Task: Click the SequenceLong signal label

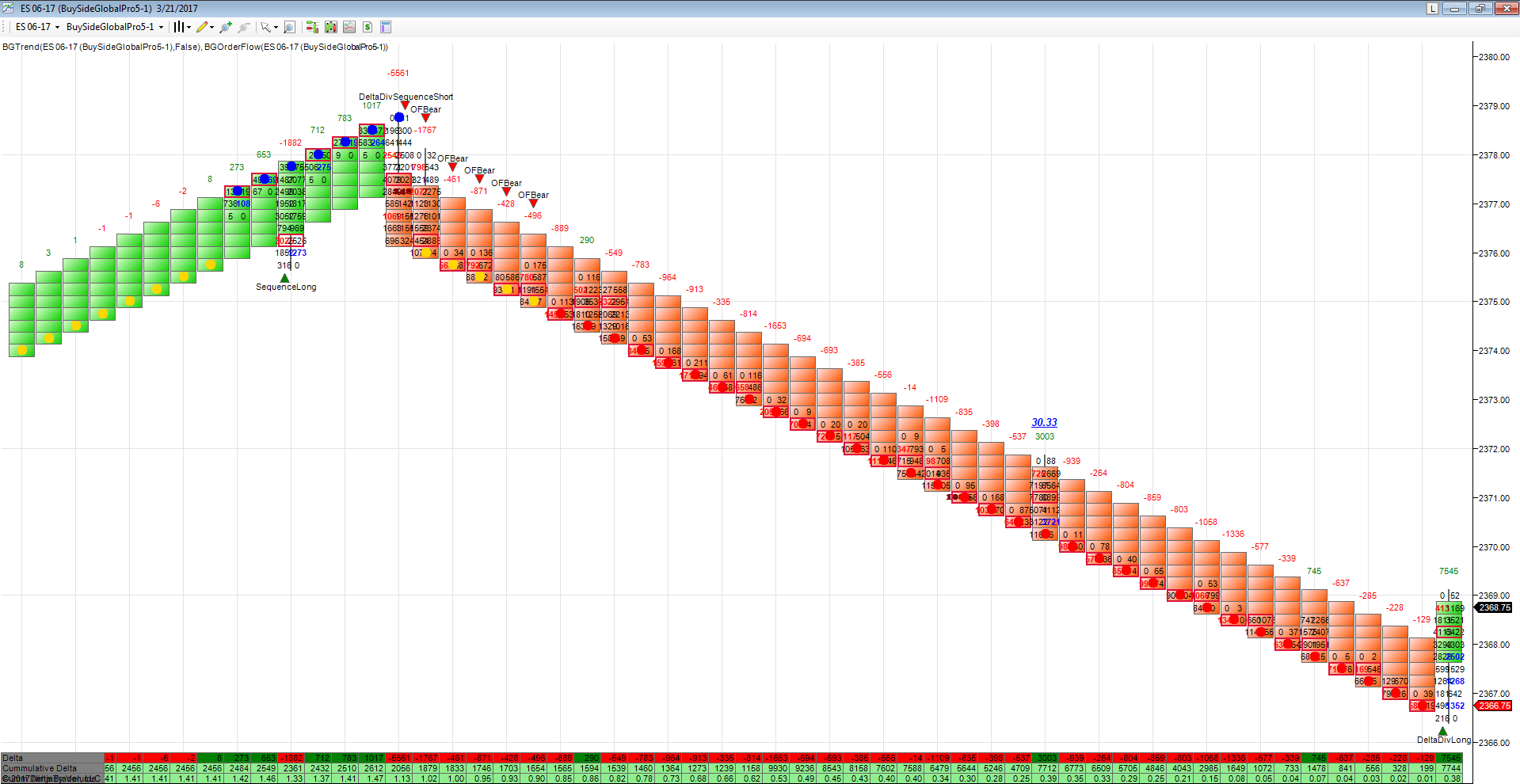Action: tap(286, 287)
